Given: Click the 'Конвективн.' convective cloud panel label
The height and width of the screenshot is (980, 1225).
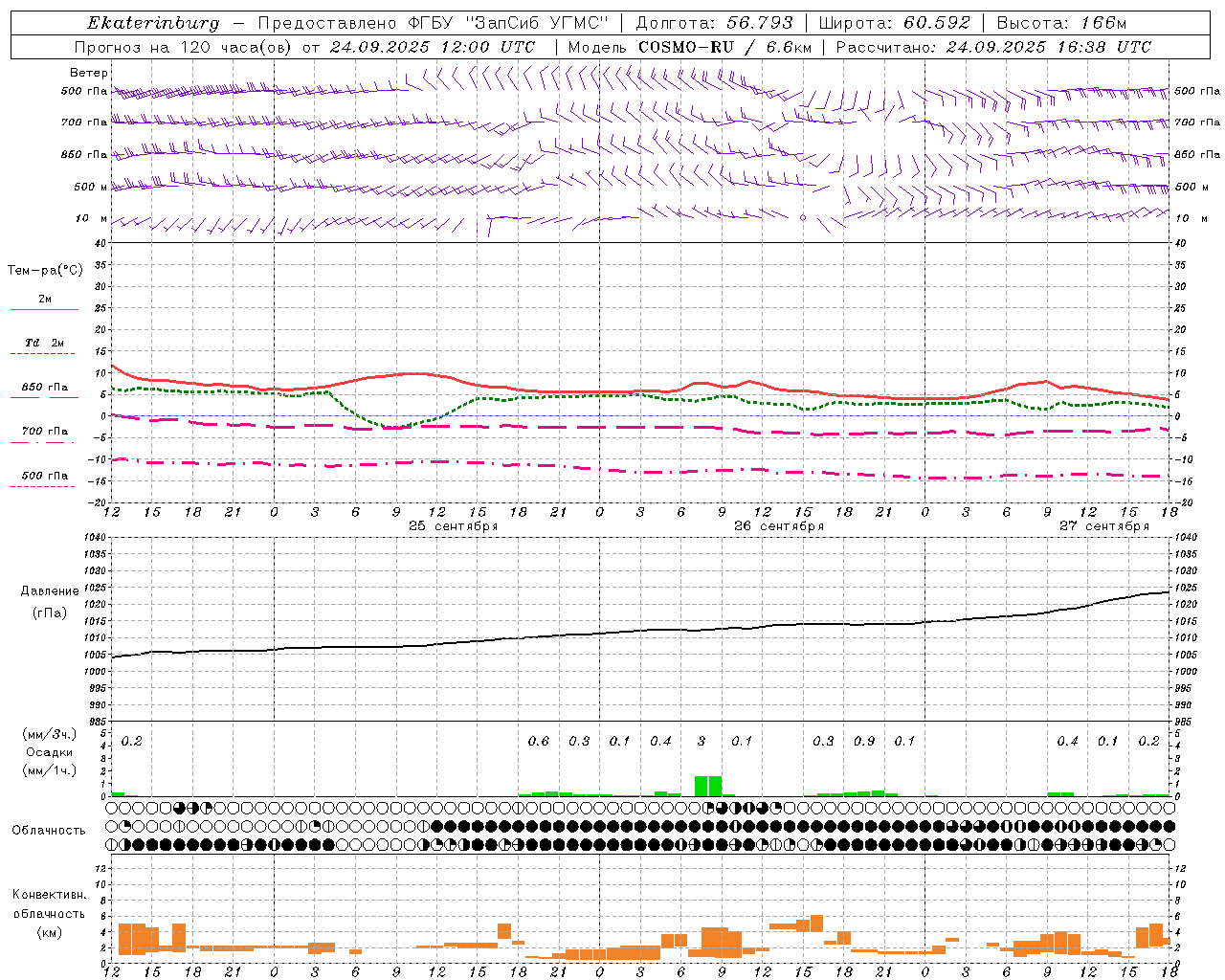Looking at the screenshot, I should pos(49,895).
